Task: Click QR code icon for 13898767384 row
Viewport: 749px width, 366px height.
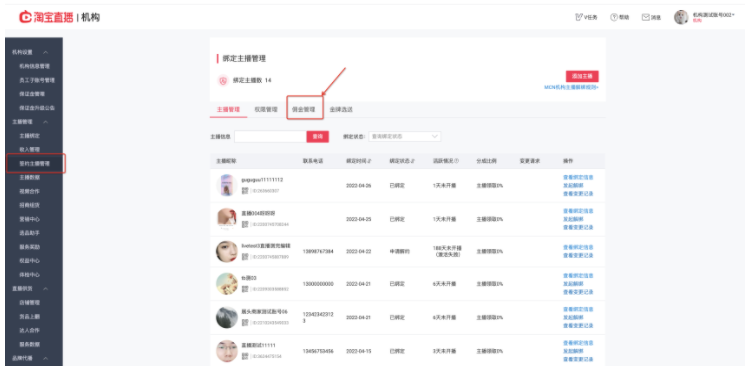Action: pyautogui.click(x=245, y=257)
